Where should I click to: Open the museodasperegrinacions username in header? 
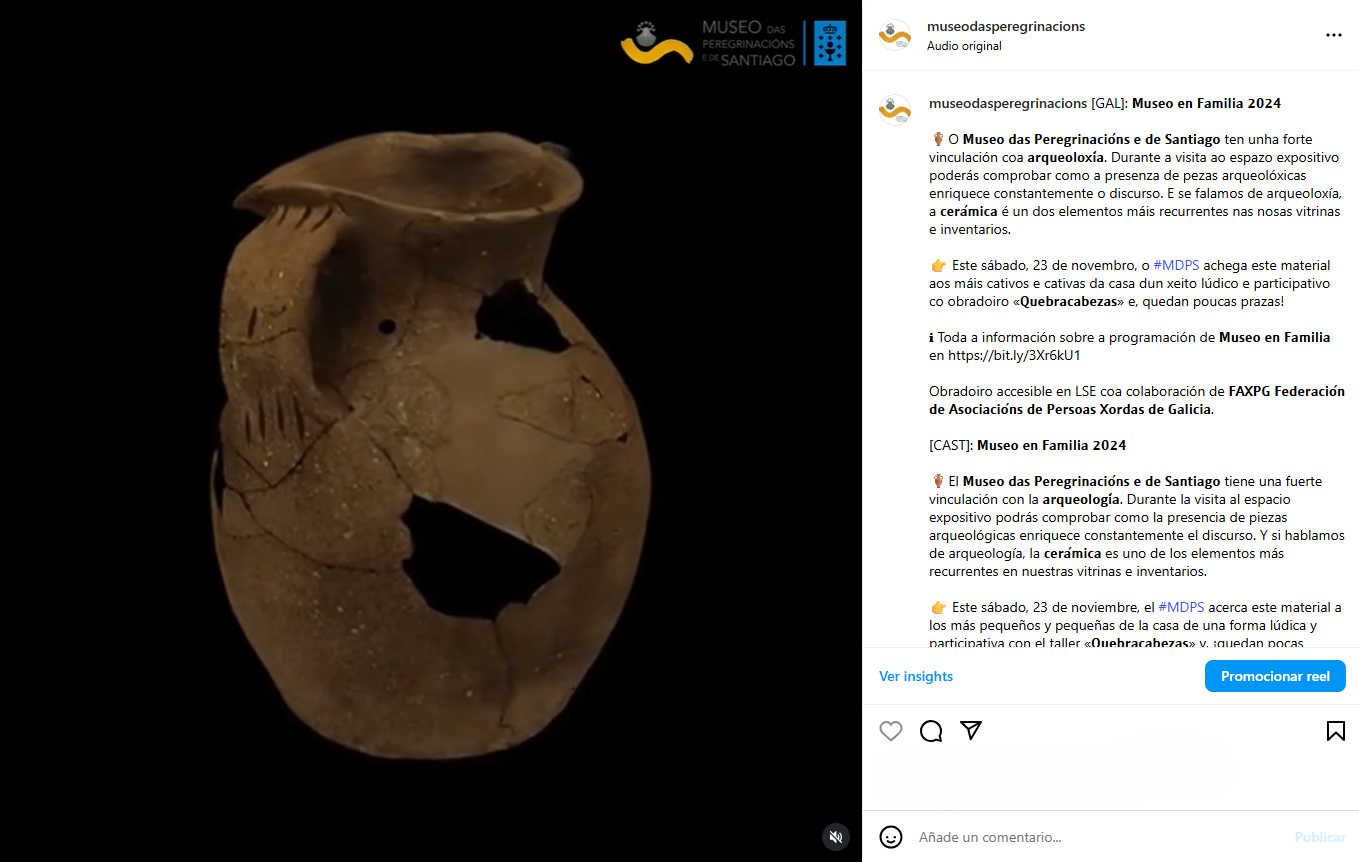tap(1006, 27)
